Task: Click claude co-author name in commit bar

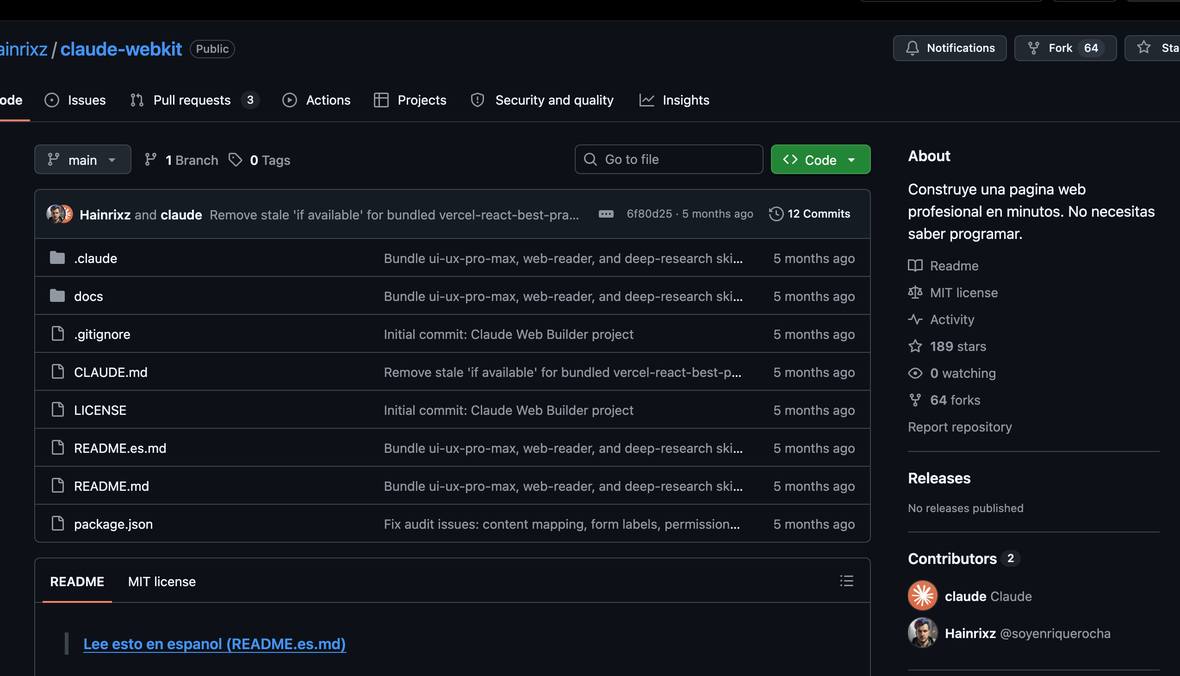Action: pos(181,215)
